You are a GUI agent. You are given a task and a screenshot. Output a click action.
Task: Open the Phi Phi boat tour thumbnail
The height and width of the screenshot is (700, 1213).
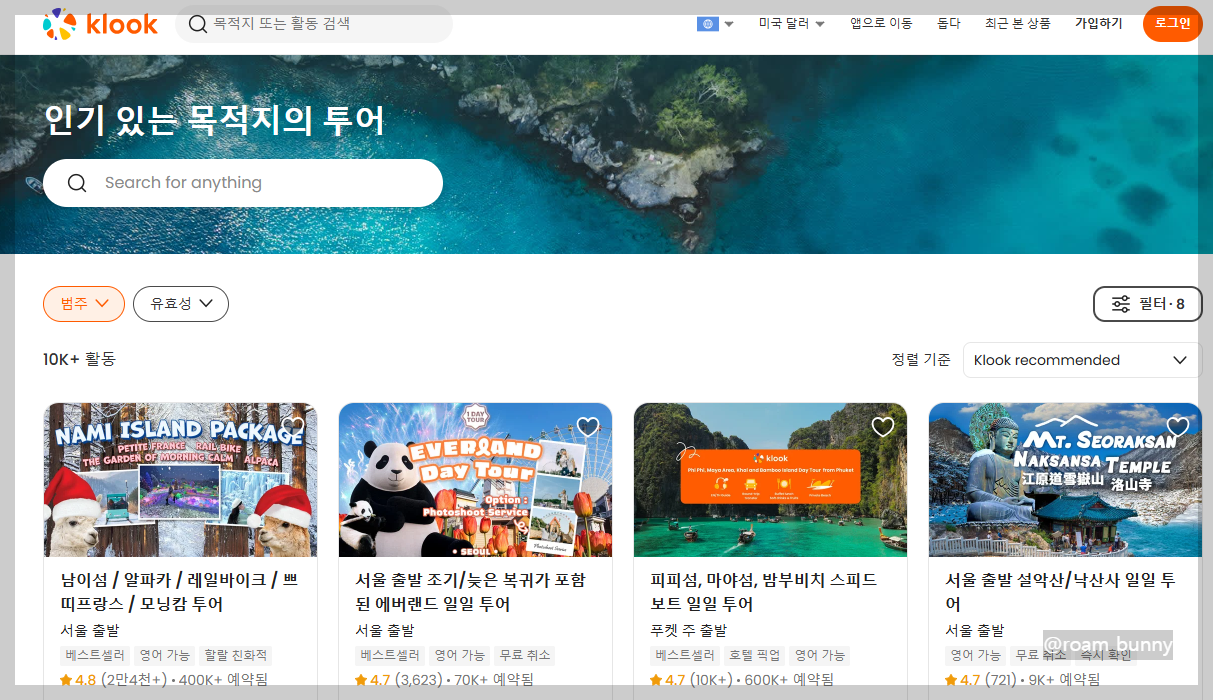pyautogui.click(x=770, y=480)
